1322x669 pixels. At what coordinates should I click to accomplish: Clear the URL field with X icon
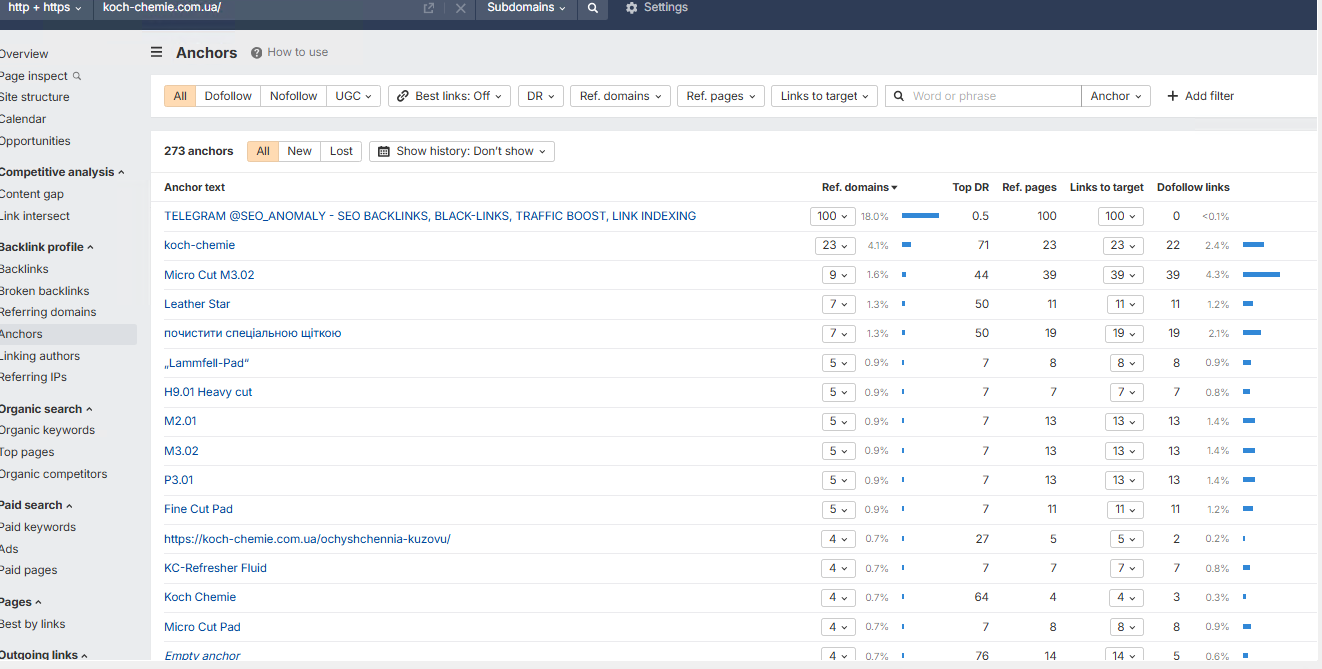pos(460,8)
